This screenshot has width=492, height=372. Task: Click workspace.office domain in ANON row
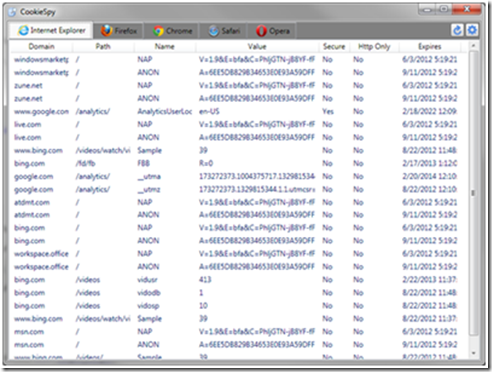click(41, 267)
